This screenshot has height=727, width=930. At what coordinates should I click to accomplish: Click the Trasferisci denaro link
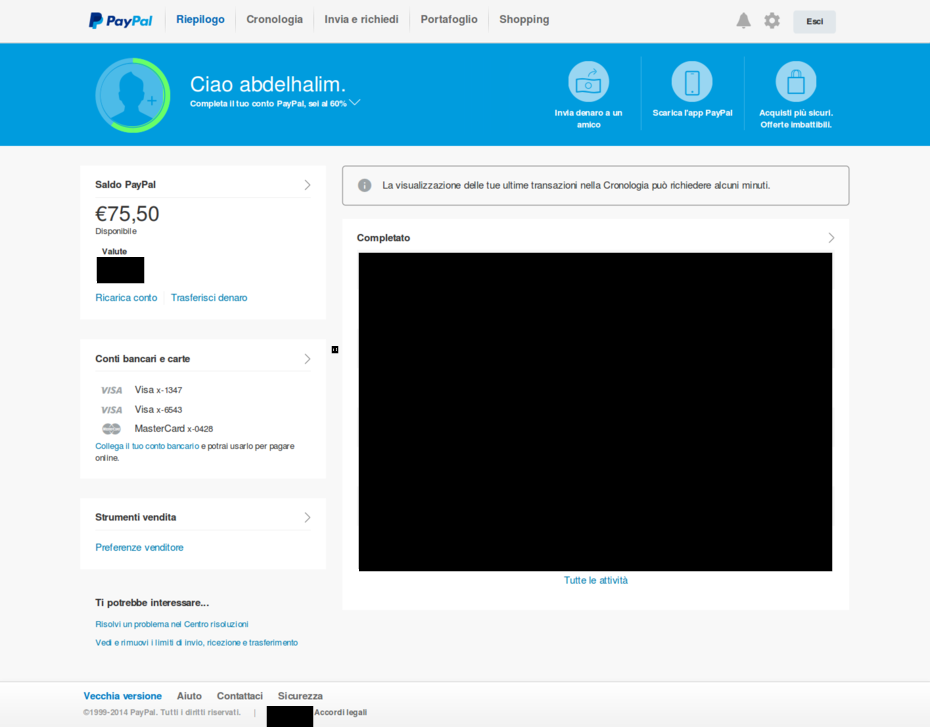pos(209,298)
